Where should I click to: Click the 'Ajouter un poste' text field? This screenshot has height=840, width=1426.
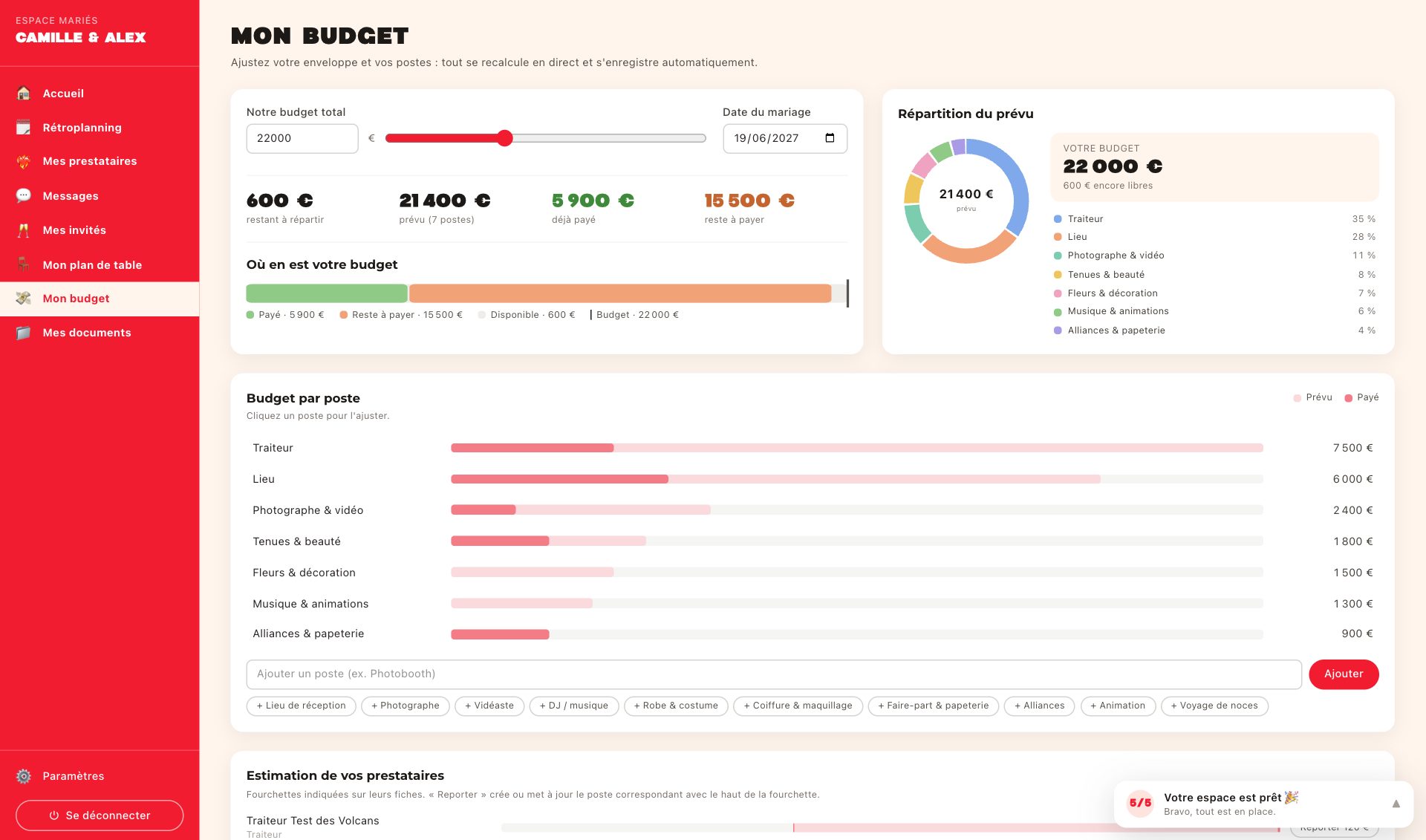pos(774,674)
